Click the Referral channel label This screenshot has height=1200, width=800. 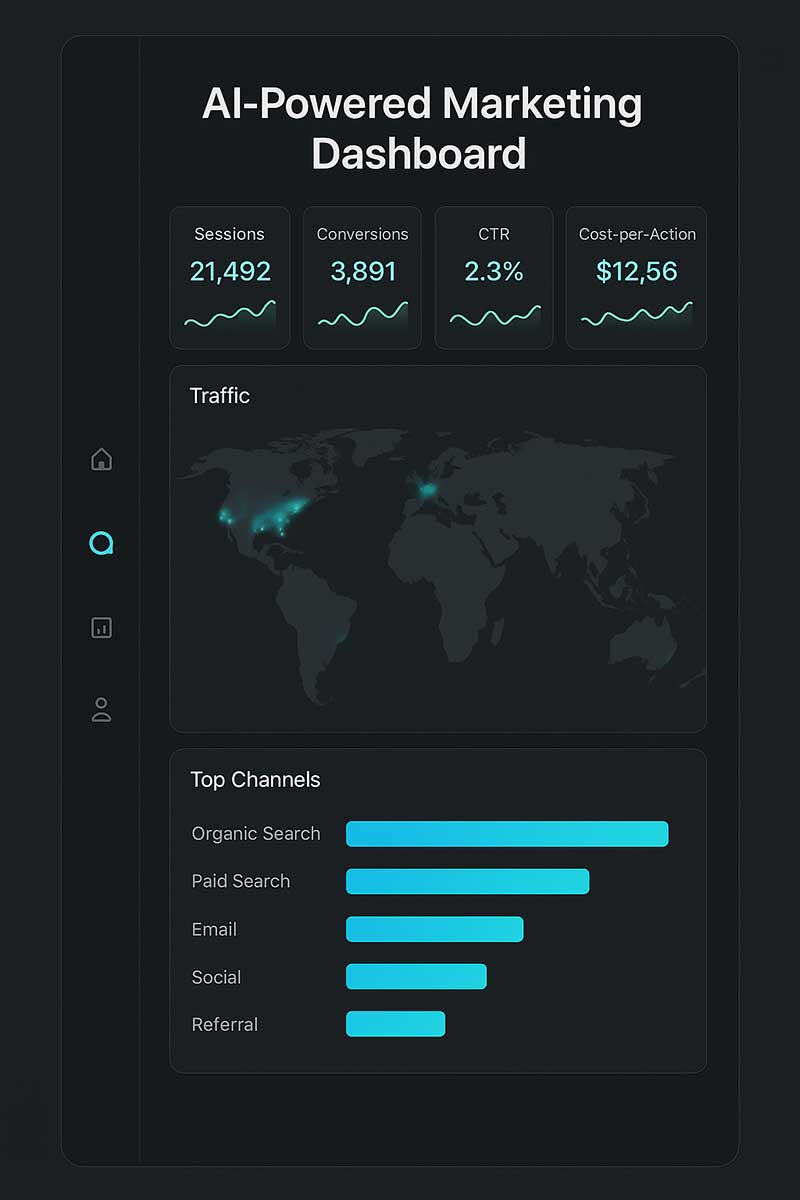pyautogui.click(x=225, y=1024)
